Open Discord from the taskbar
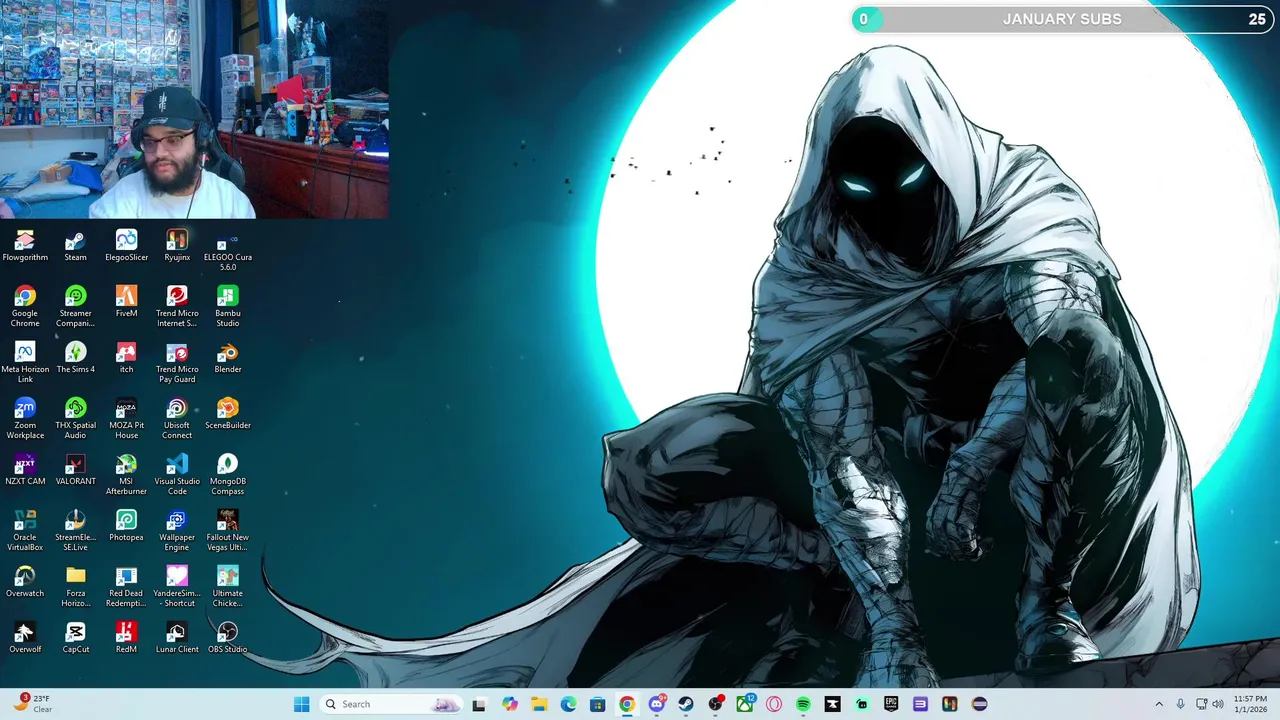 (657, 704)
